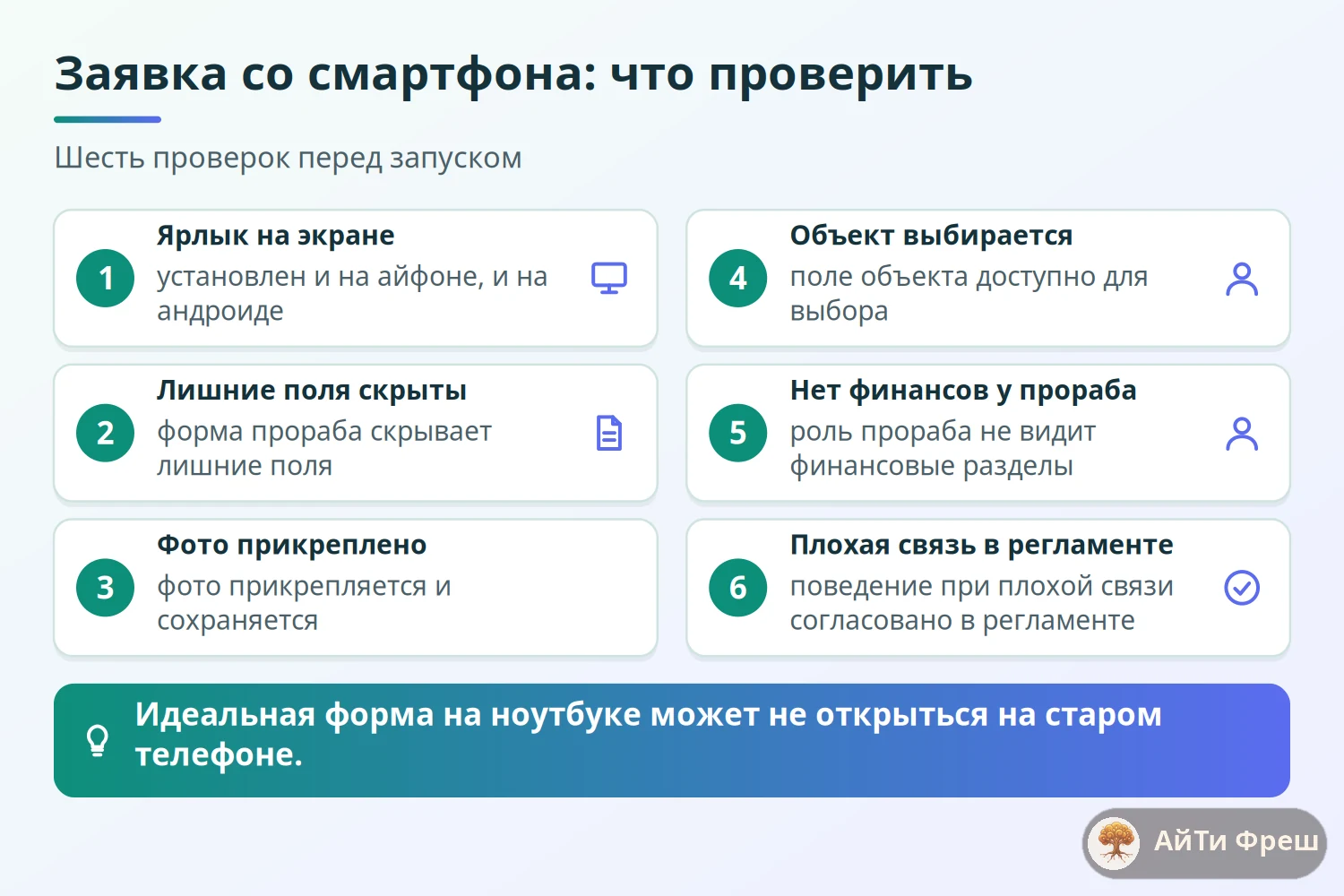This screenshot has width=1344, height=896.
Task: Click the green number 6 circle
Action: 738,588
